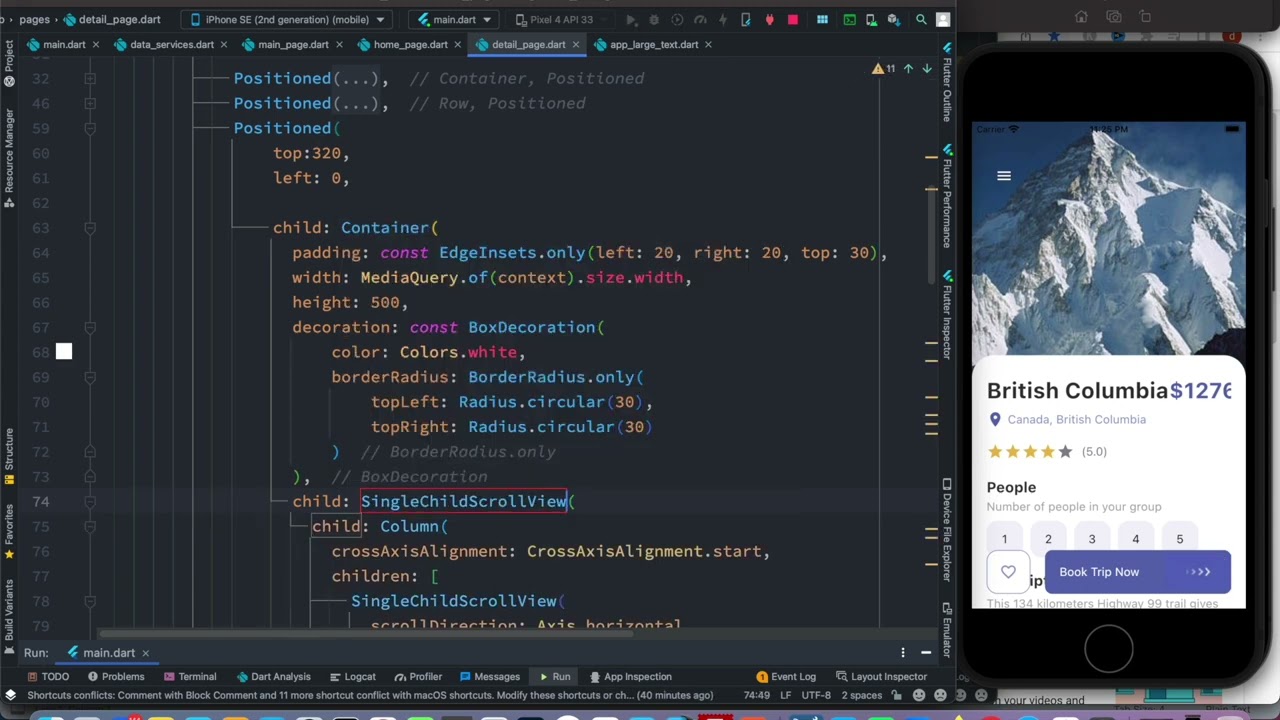This screenshot has width=1280, height=720.
Task: Go to next highlighted error arrow
Action: pos(927,68)
